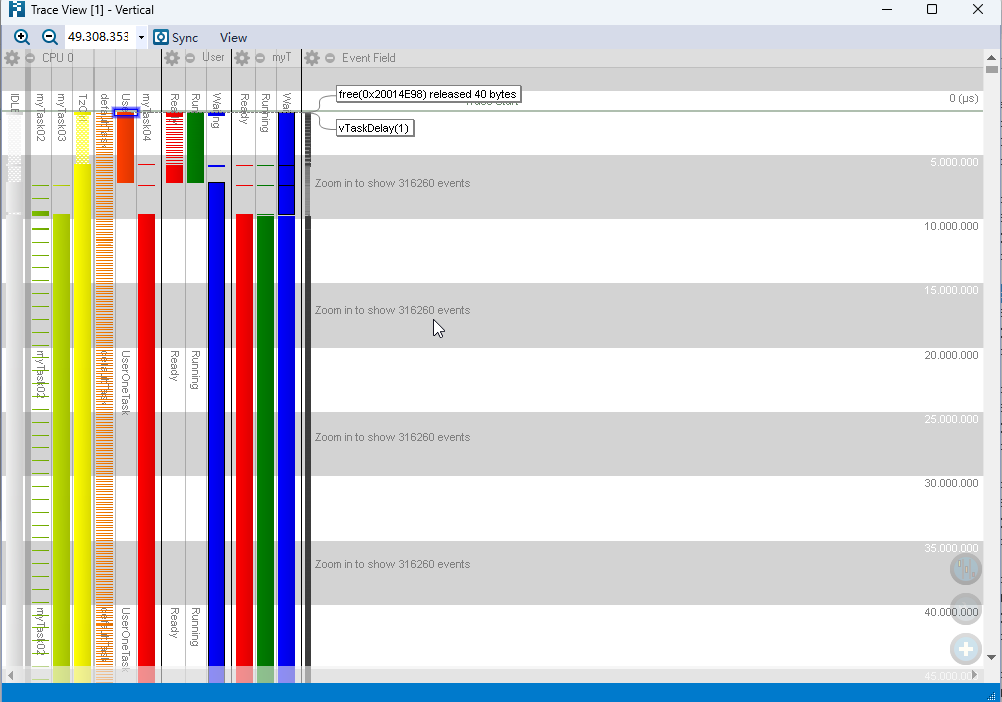Image resolution: width=1002 pixels, height=702 pixels.
Task: Click the red myT Ready state bar
Action: coord(244,447)
